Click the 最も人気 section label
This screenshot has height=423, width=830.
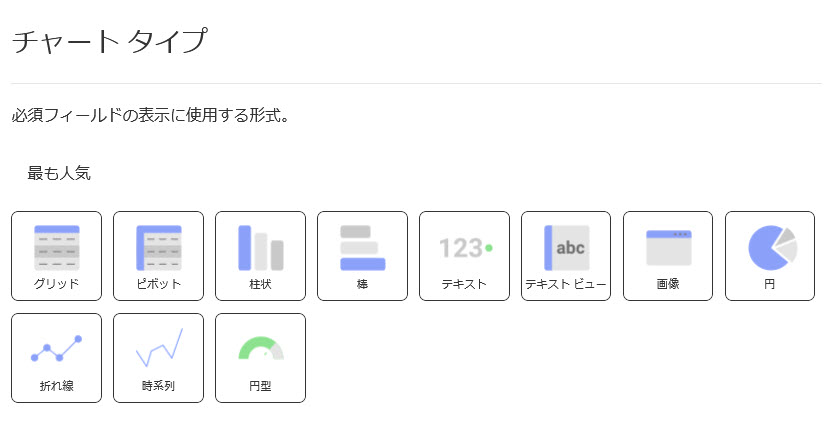click(x=59, y=173)
